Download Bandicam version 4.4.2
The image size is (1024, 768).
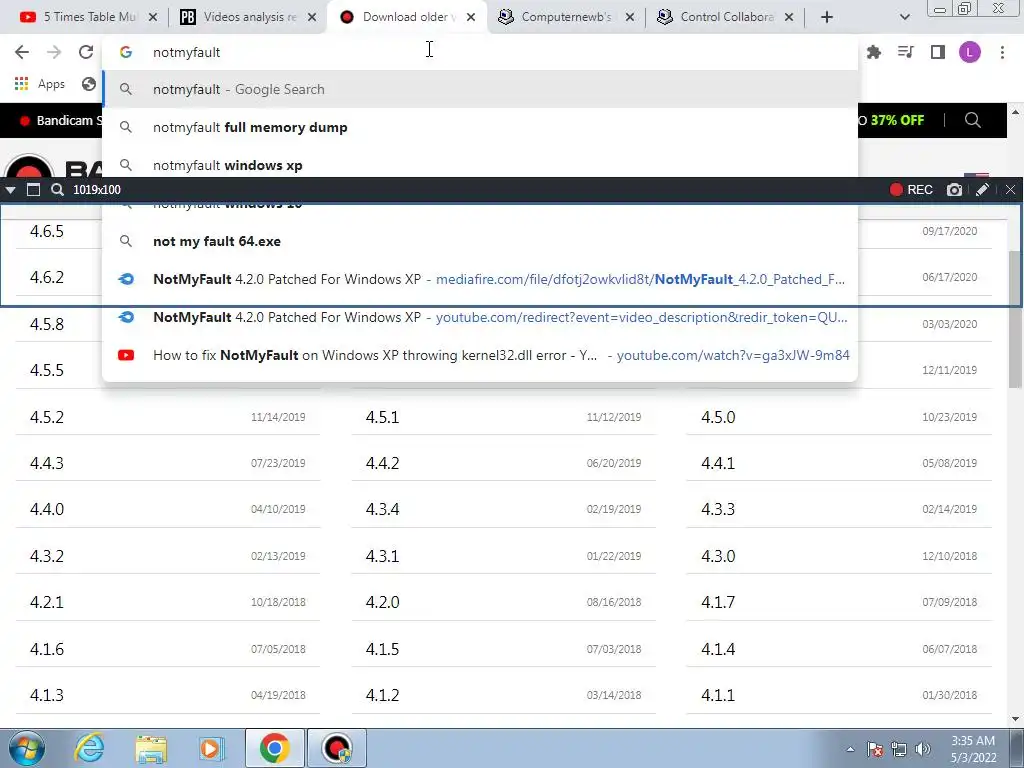tap(382, 463)
